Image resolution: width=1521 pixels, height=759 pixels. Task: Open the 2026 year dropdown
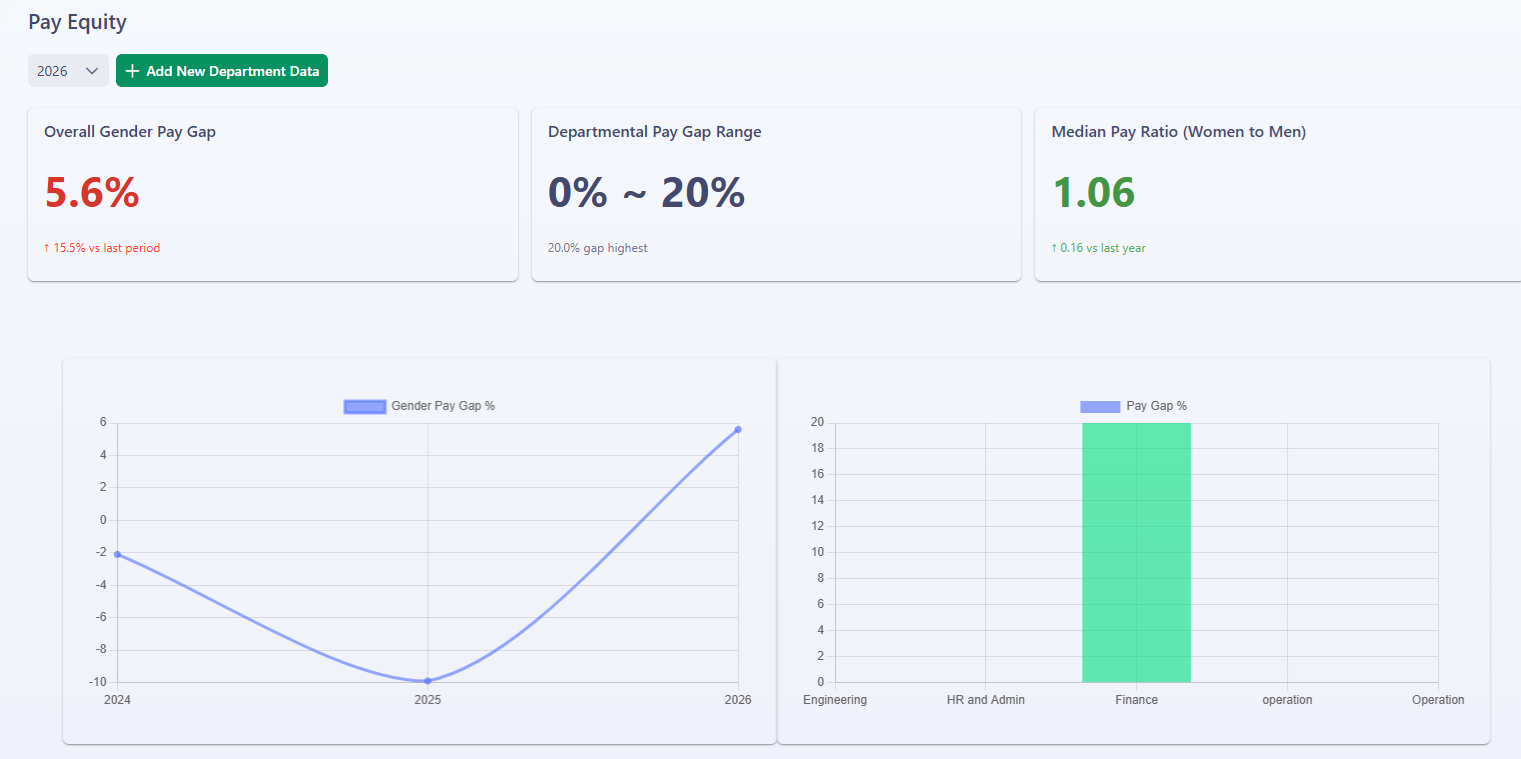click(x=68, y=71)
